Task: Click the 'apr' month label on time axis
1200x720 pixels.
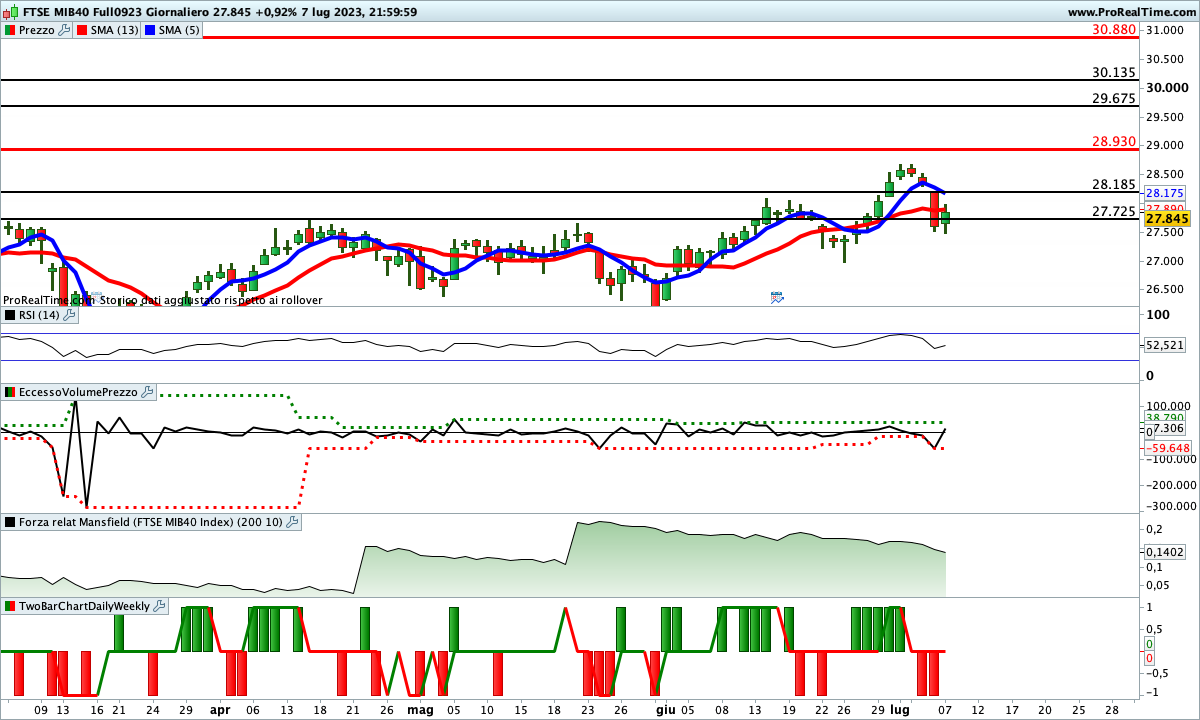Action: [220, 709]
